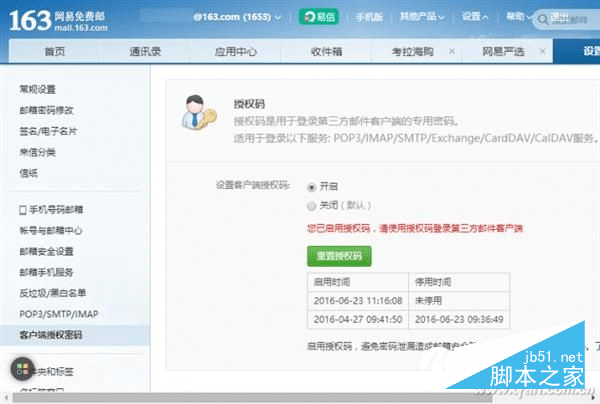Open 邮箱手机服务 settings
This screenshot has width=600, height=404.
click(x=46, y=272)
